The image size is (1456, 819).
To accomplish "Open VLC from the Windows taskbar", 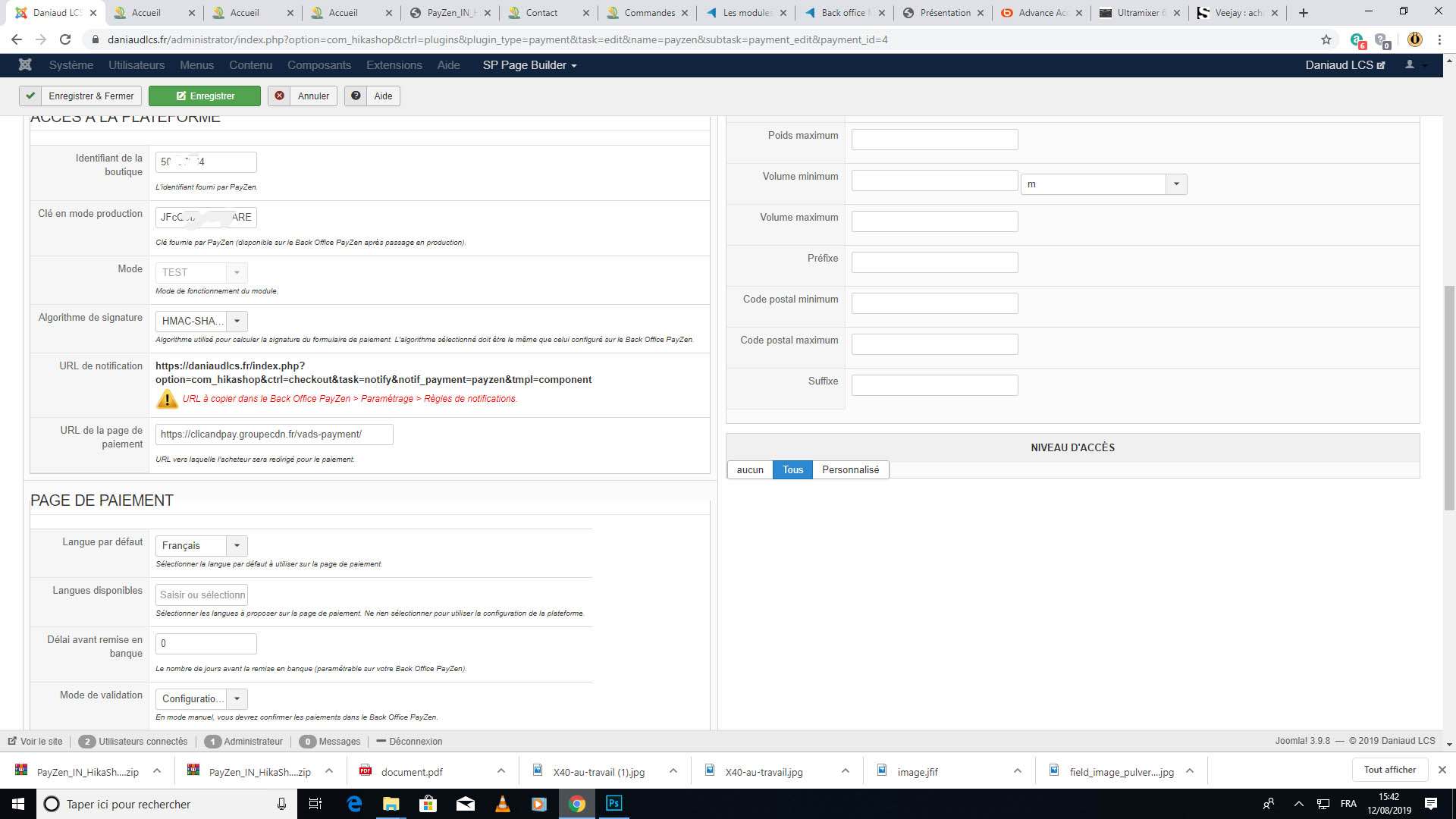I will tap(502, 804).
